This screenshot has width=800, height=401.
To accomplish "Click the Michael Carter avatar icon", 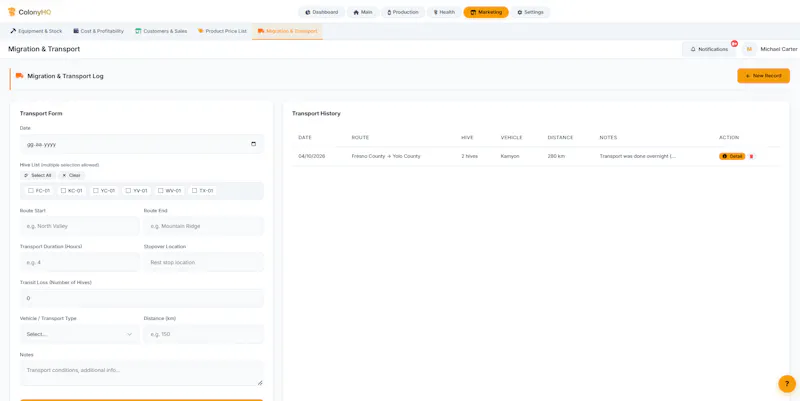I will click(x=749, y=49).
